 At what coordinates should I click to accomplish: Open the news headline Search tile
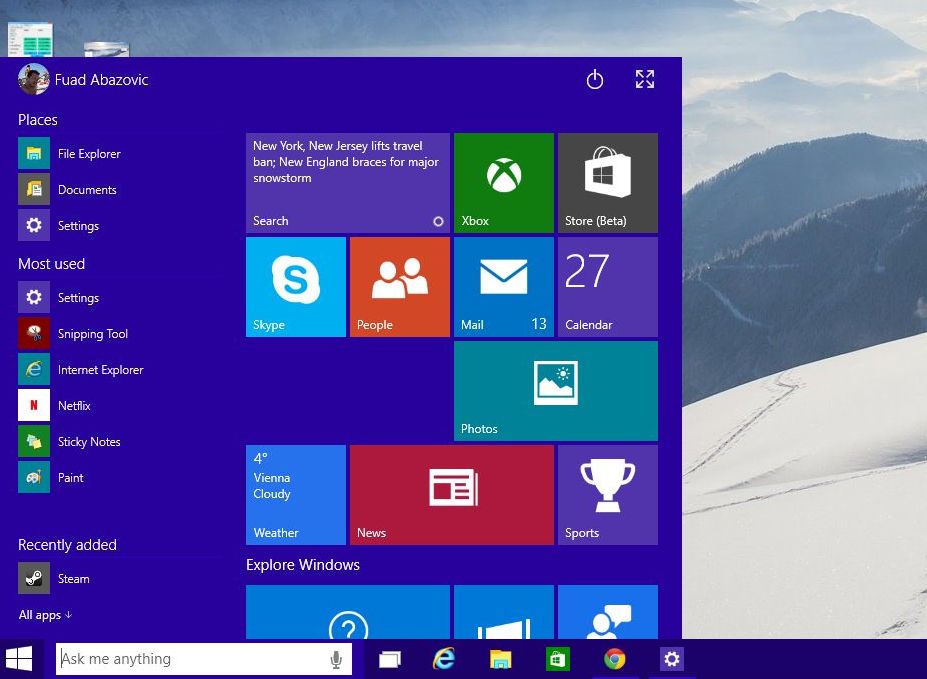point(347,182)
